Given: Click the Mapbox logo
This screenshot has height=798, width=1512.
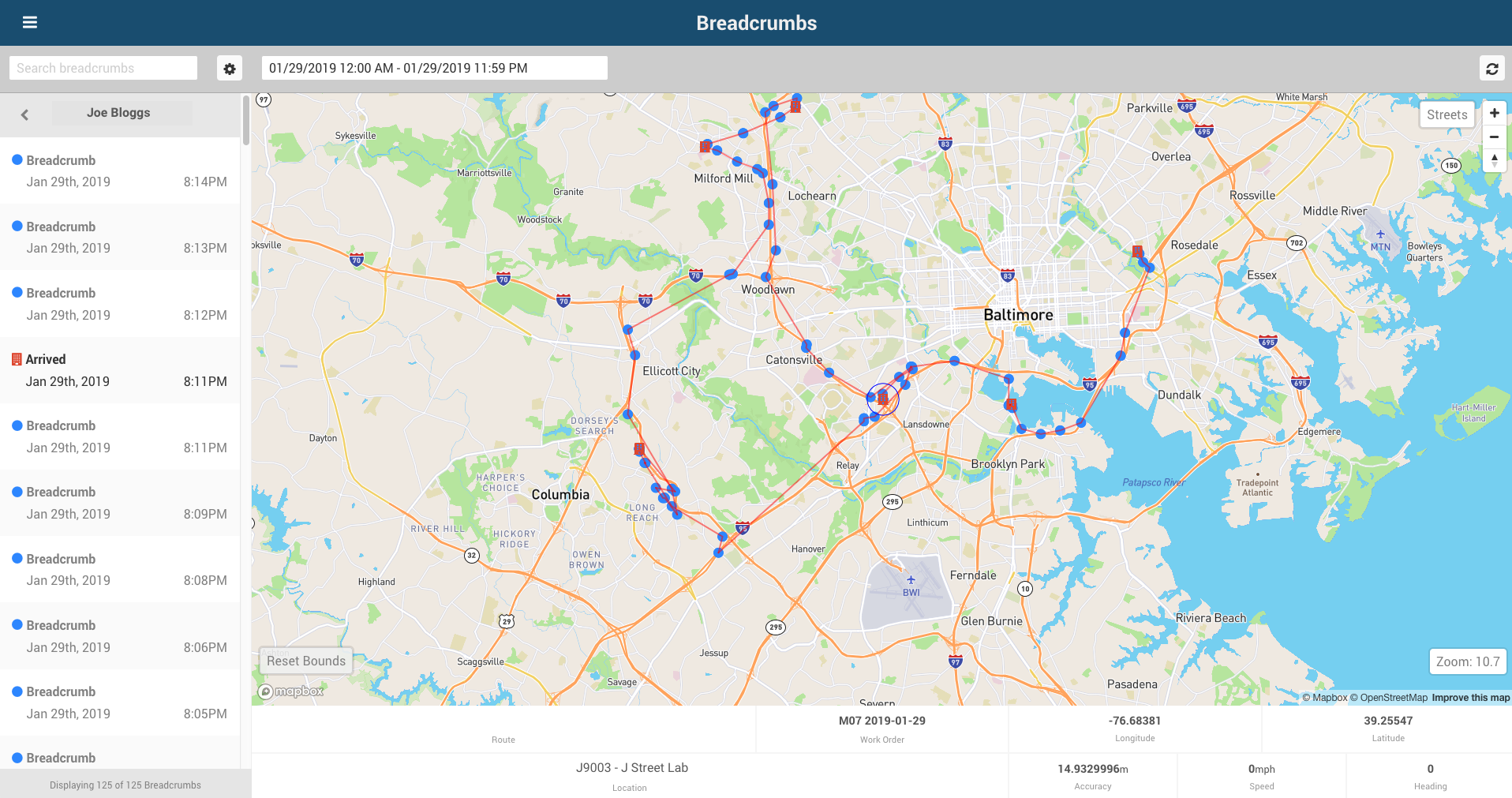Looking at the screenshot, I should pos(291,691).
